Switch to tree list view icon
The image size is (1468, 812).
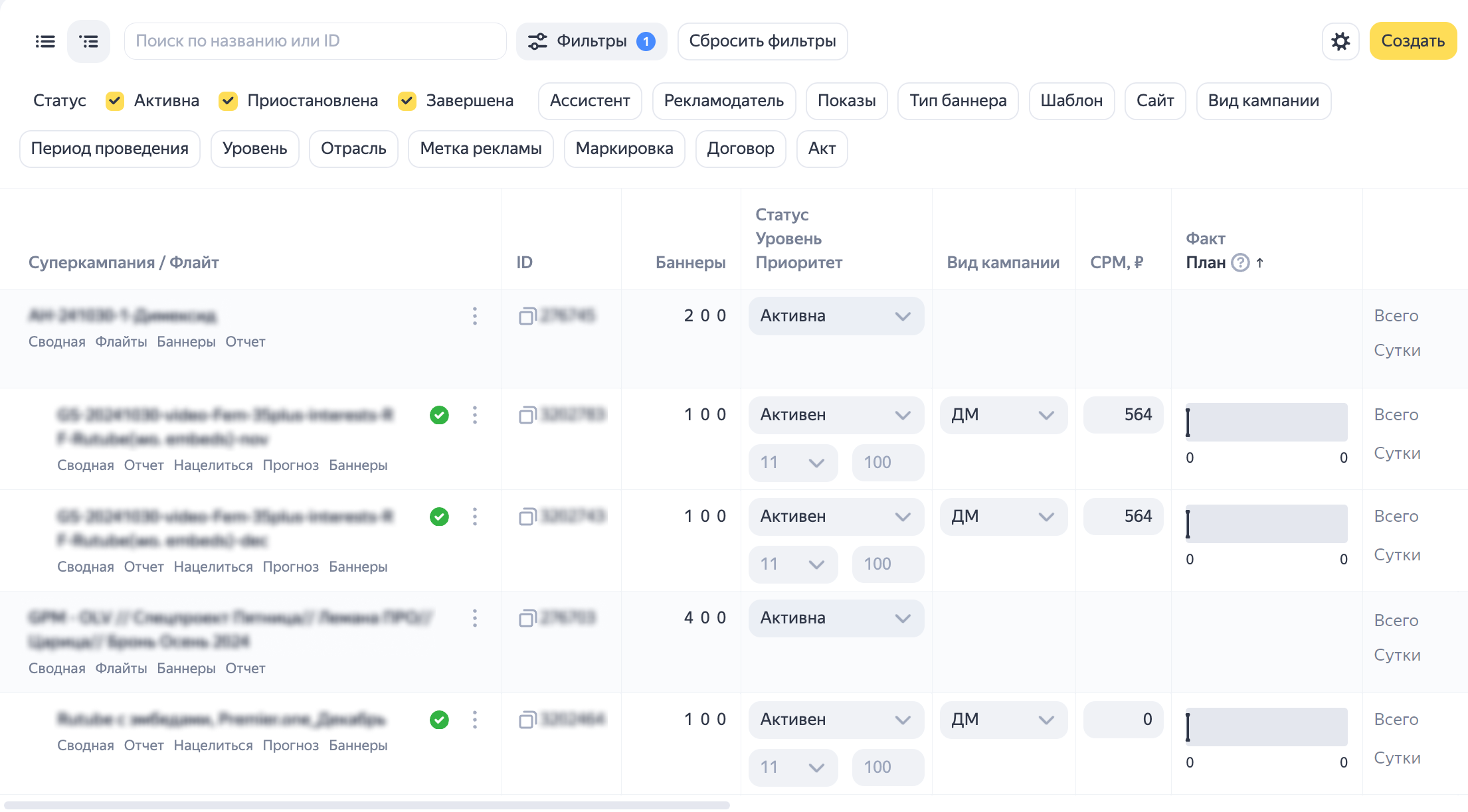pos(88,42)
